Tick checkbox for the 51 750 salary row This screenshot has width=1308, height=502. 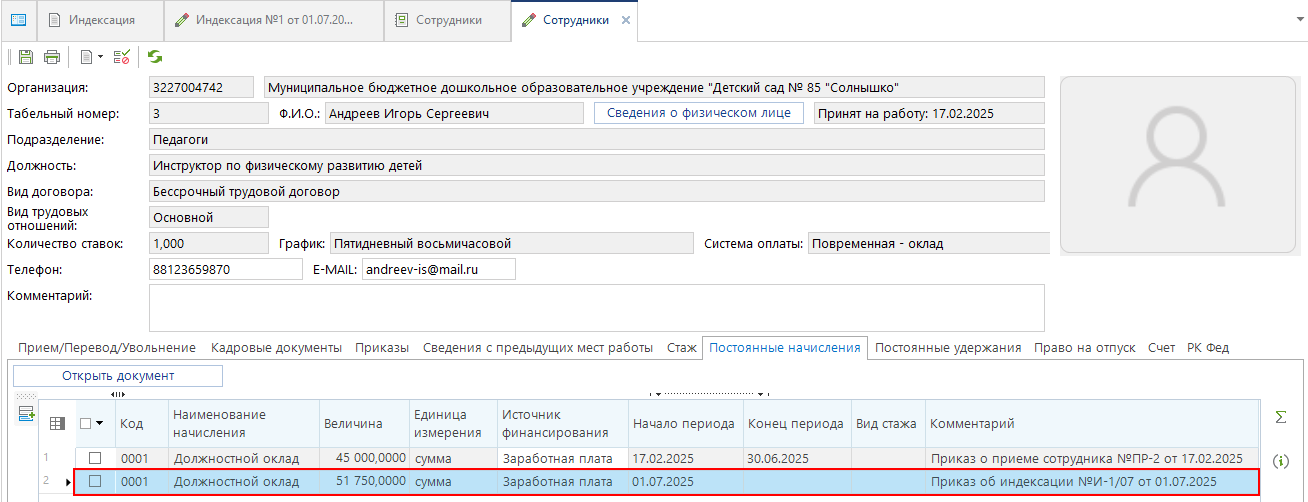95,482
